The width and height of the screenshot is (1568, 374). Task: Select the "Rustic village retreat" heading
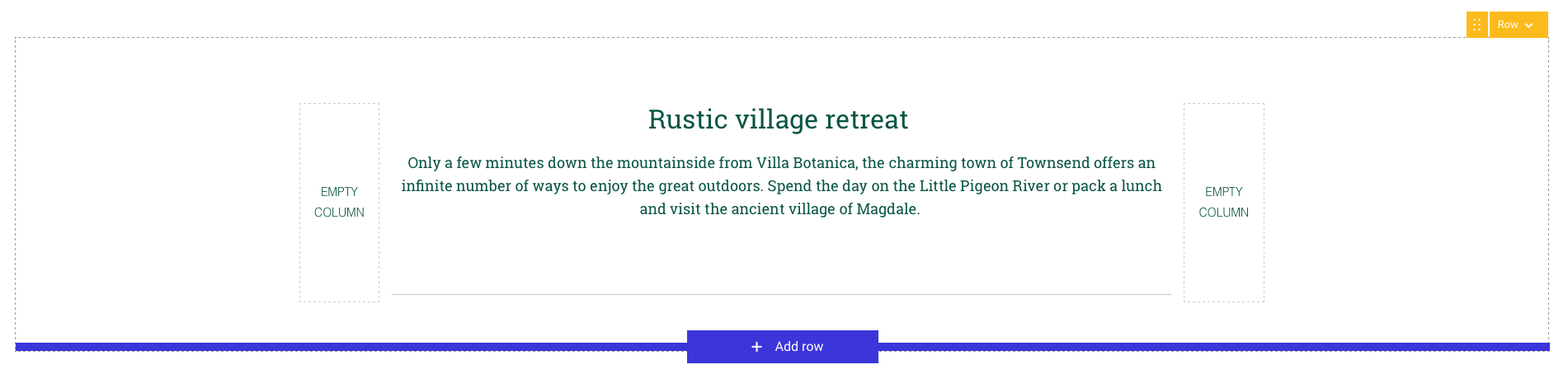(778, 119)
